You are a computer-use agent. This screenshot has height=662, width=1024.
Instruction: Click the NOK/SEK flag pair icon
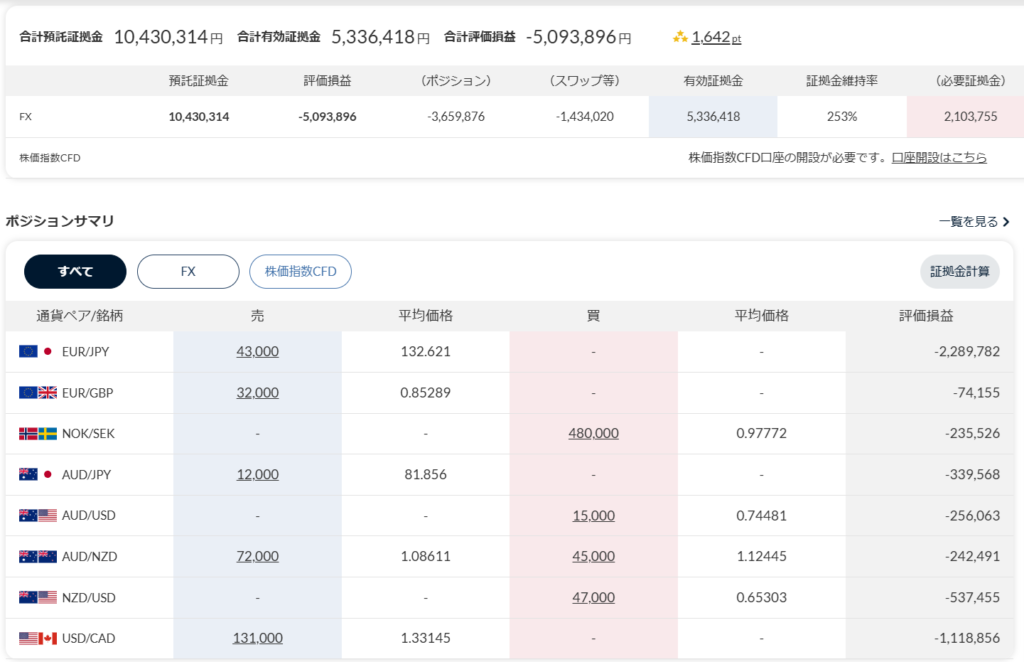pyautogui.click(x=38, y=434)
